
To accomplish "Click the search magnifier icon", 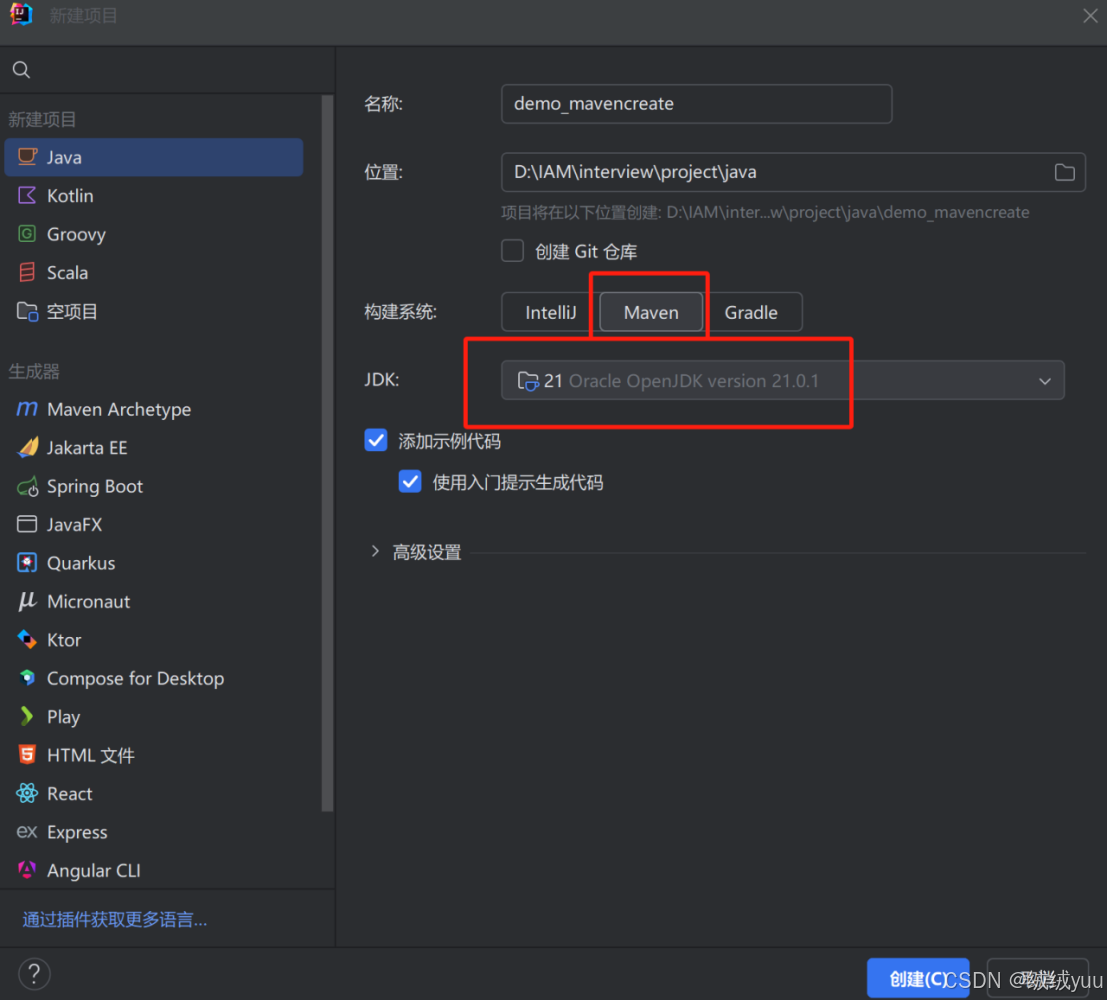I will tap(21, 69).
